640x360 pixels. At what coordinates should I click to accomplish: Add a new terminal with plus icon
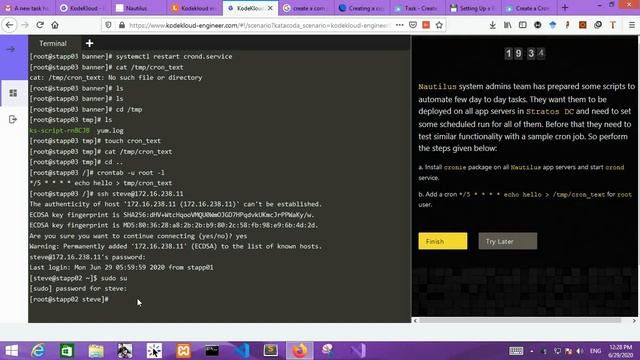click(89, 43)
